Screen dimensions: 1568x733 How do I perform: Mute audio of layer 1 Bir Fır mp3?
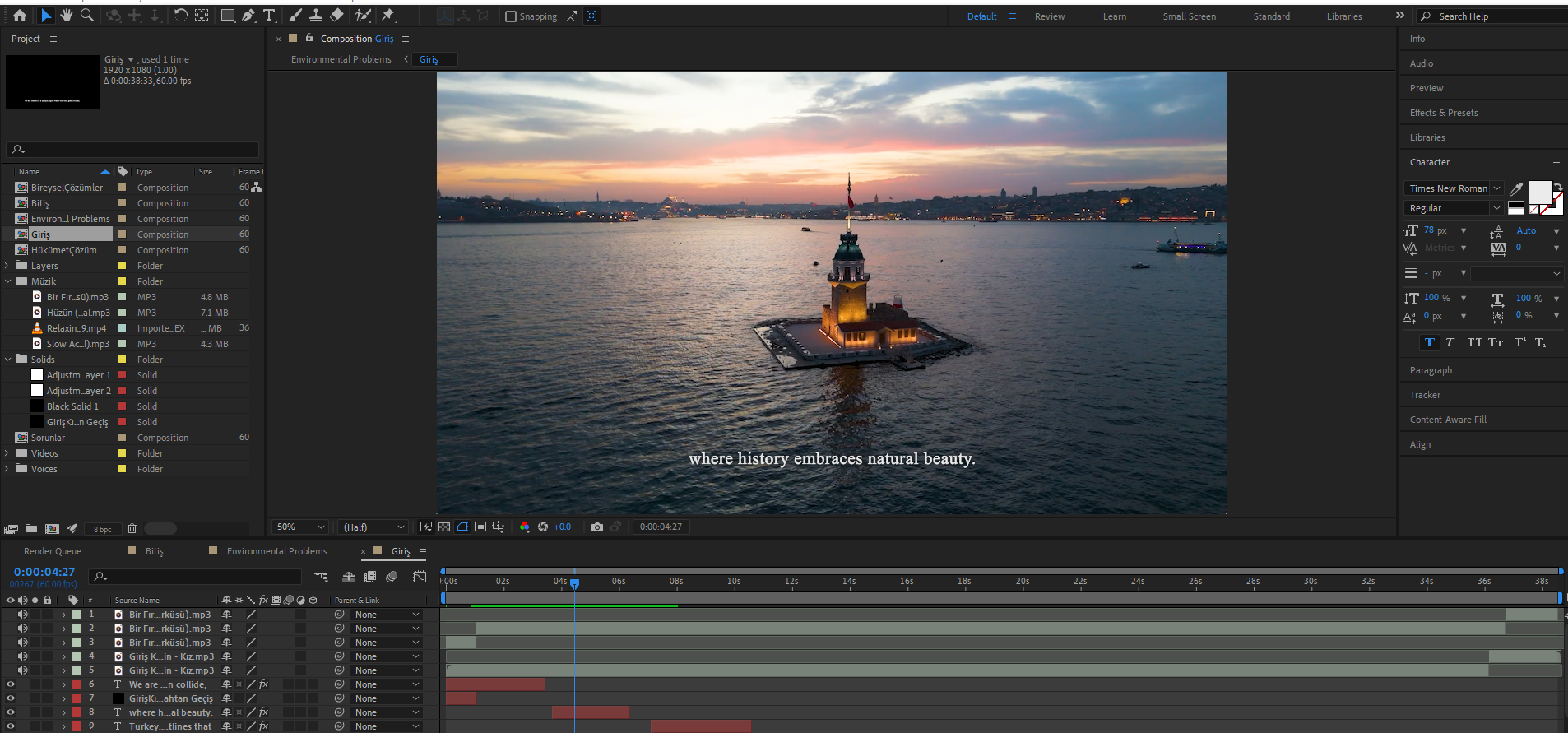(23, 615)
